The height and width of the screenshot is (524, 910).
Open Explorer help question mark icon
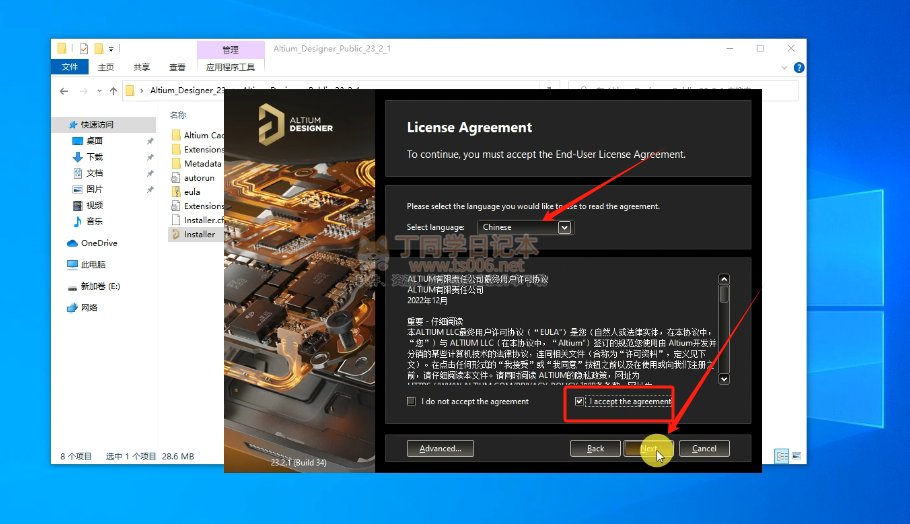point(799,67)
